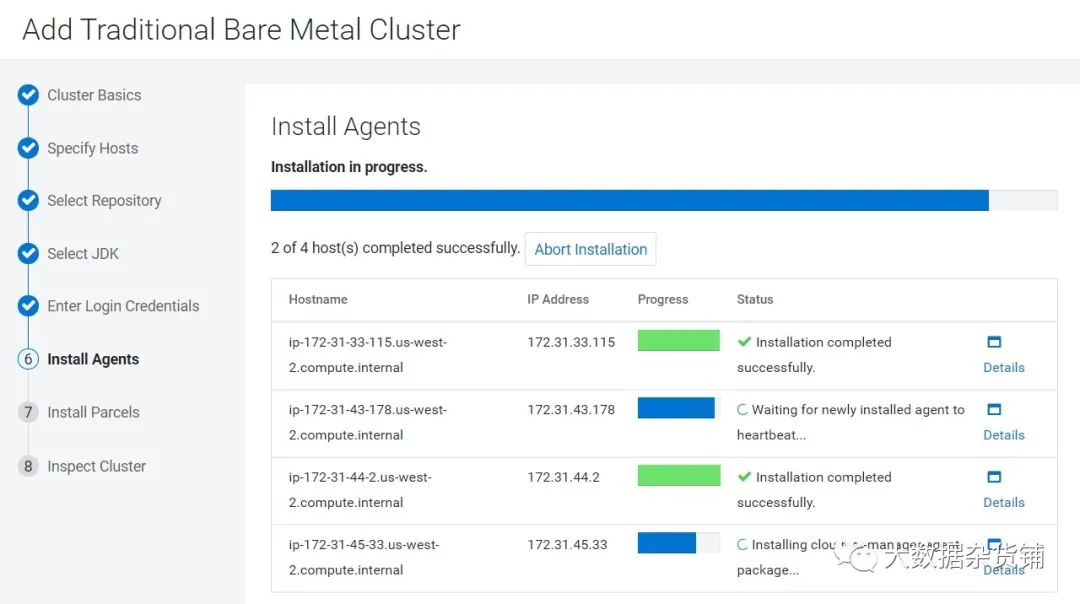Click blue progress bar for 172.31.43.178
Image resolution: width=1080 pixels, height=604 pixels.
[678, 408]
